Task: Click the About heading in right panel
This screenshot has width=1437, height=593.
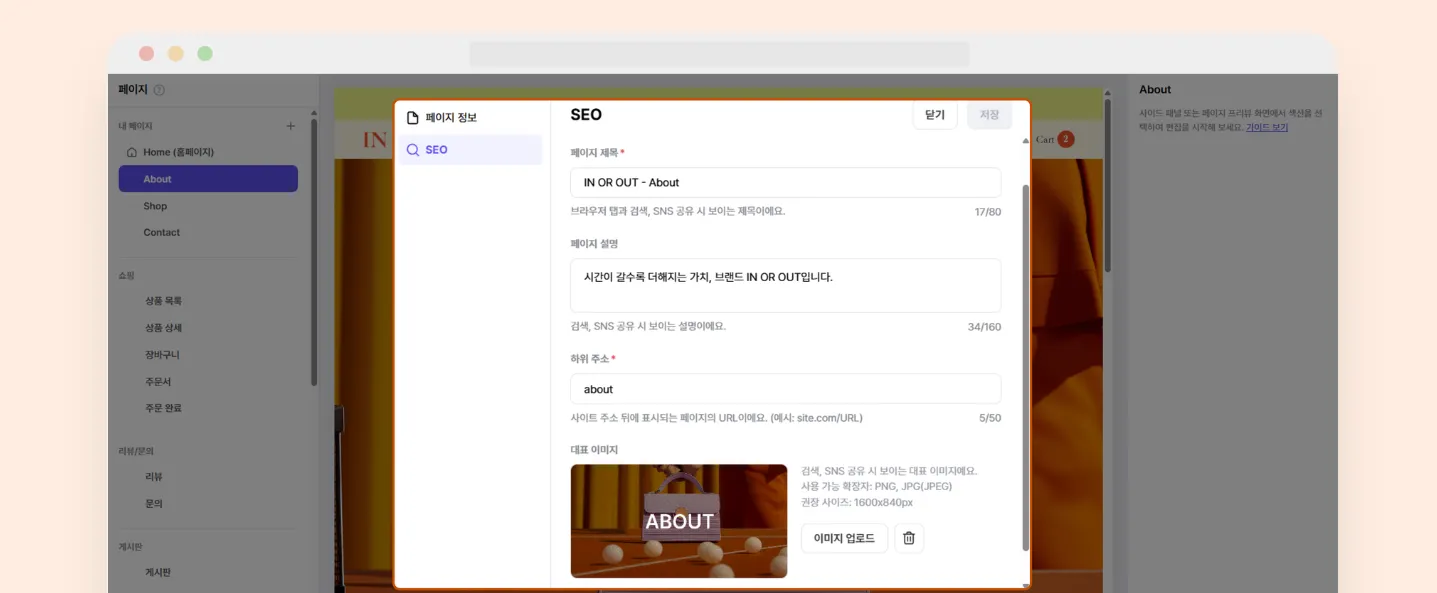Action: tap(1155, 89)
